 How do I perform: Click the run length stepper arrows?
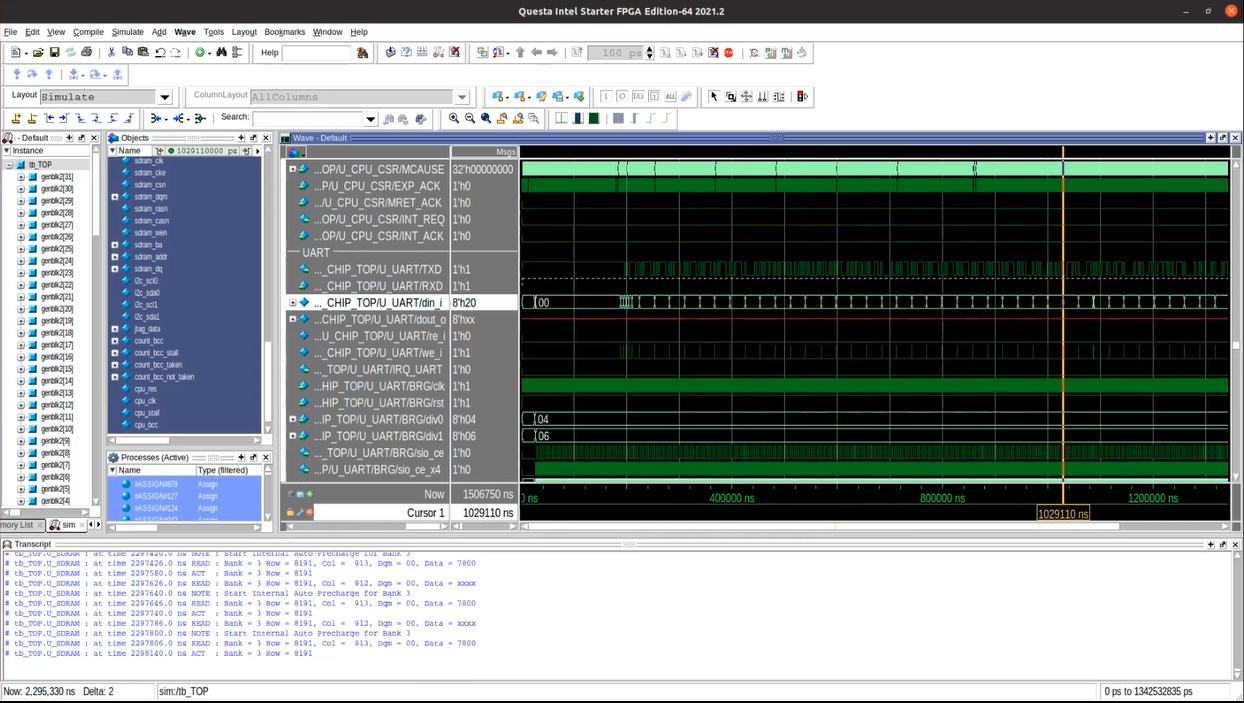pos(650,53)
